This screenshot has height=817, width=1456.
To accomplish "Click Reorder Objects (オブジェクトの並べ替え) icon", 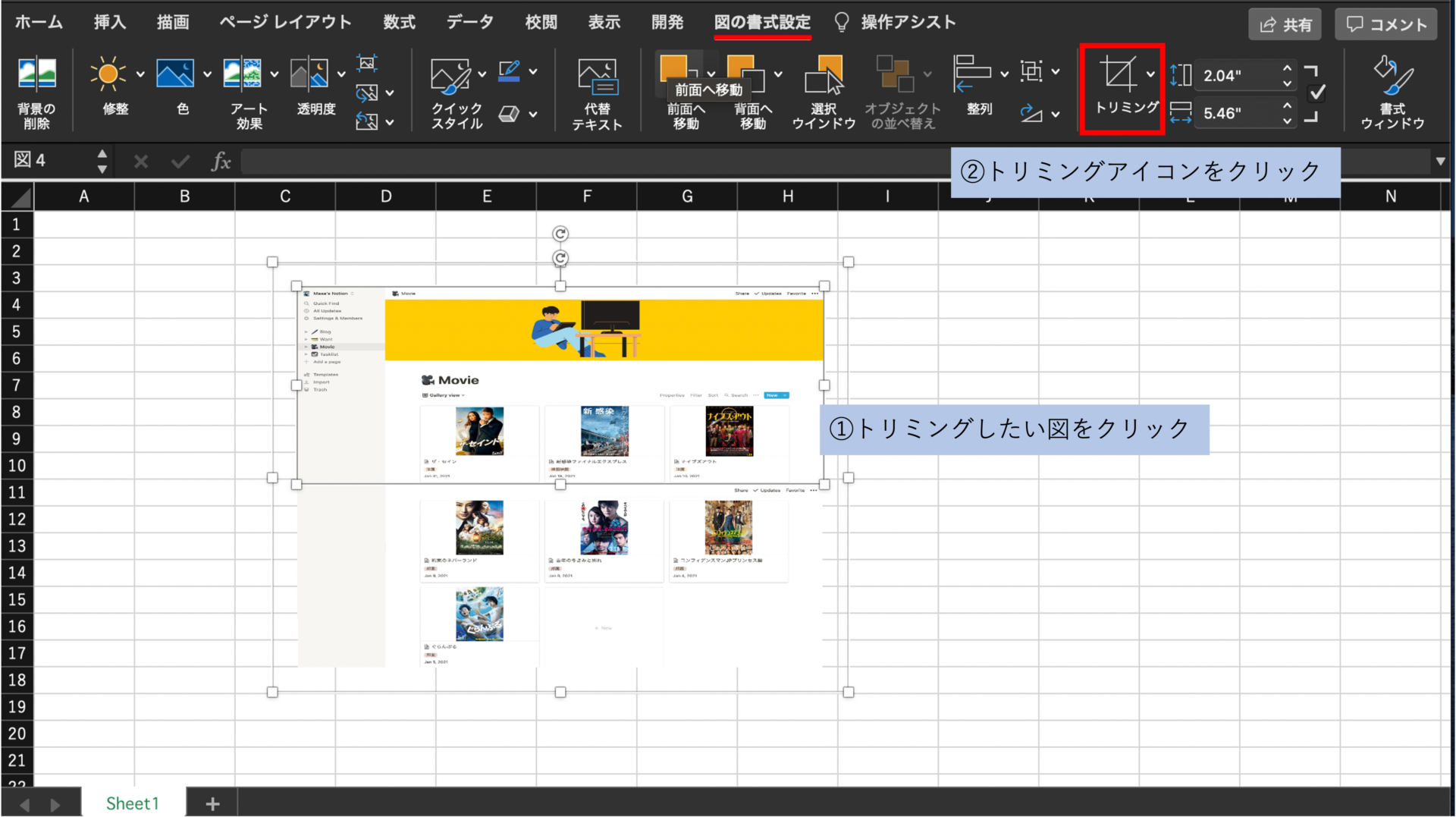I will (895, 74).
